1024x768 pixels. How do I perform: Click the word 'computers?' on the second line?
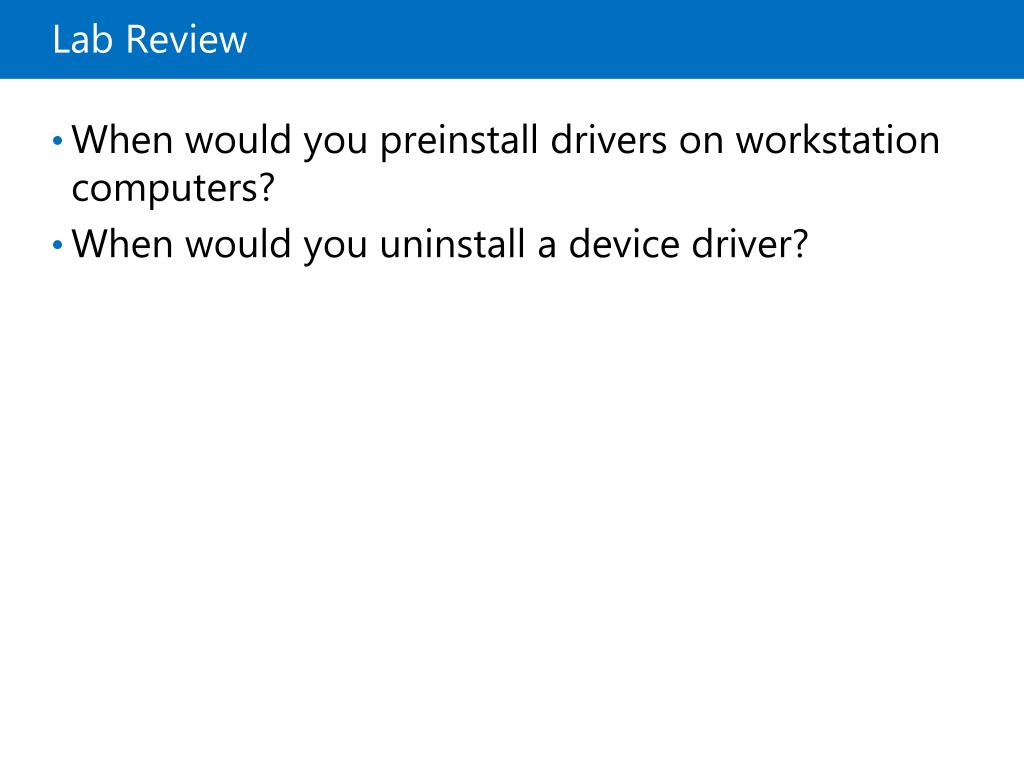tap(173, 189)
